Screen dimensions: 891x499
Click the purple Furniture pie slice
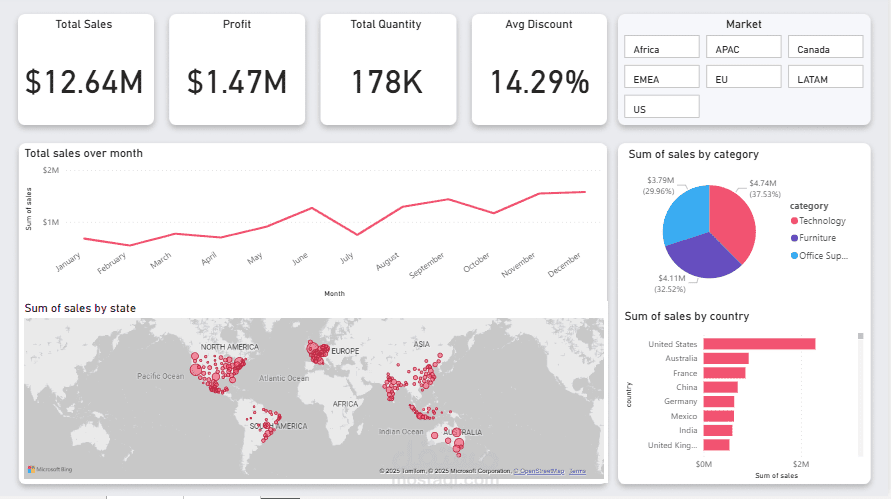point(705,257)
